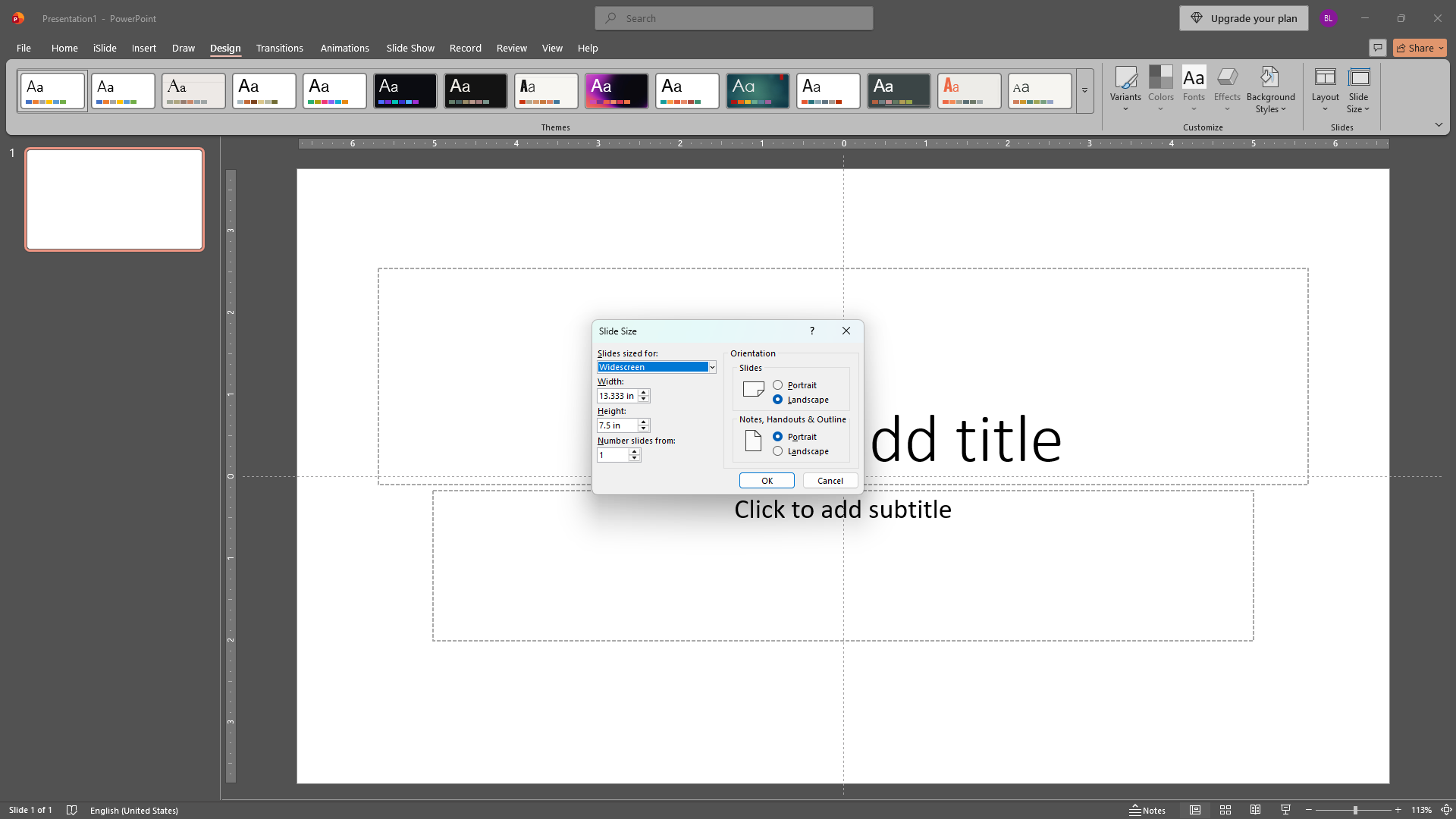Adjust the zoom slider in status bar

coord(1354,810)
